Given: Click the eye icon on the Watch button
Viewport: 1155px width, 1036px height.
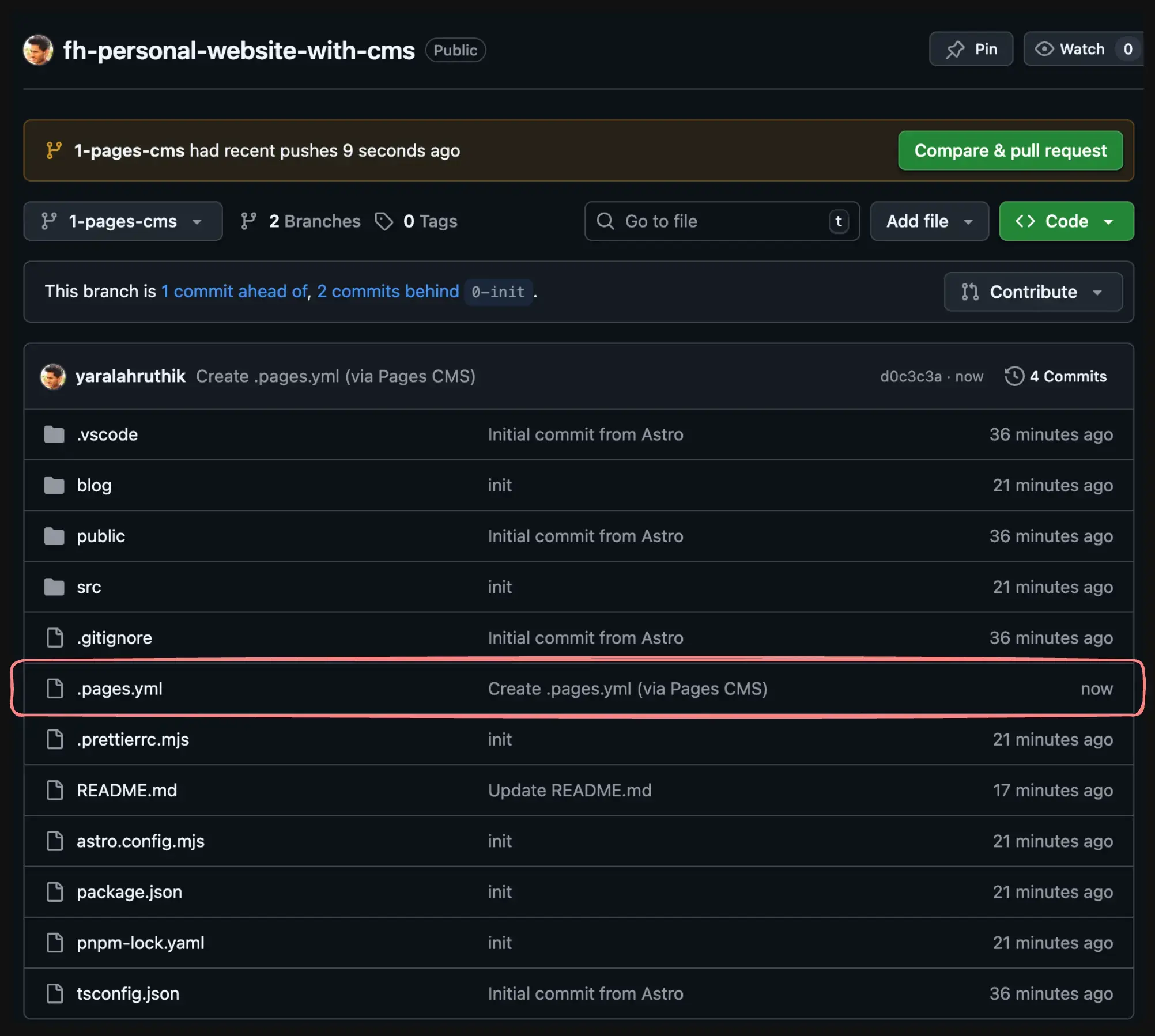Looking at the screenshot, I should 1045,49.
